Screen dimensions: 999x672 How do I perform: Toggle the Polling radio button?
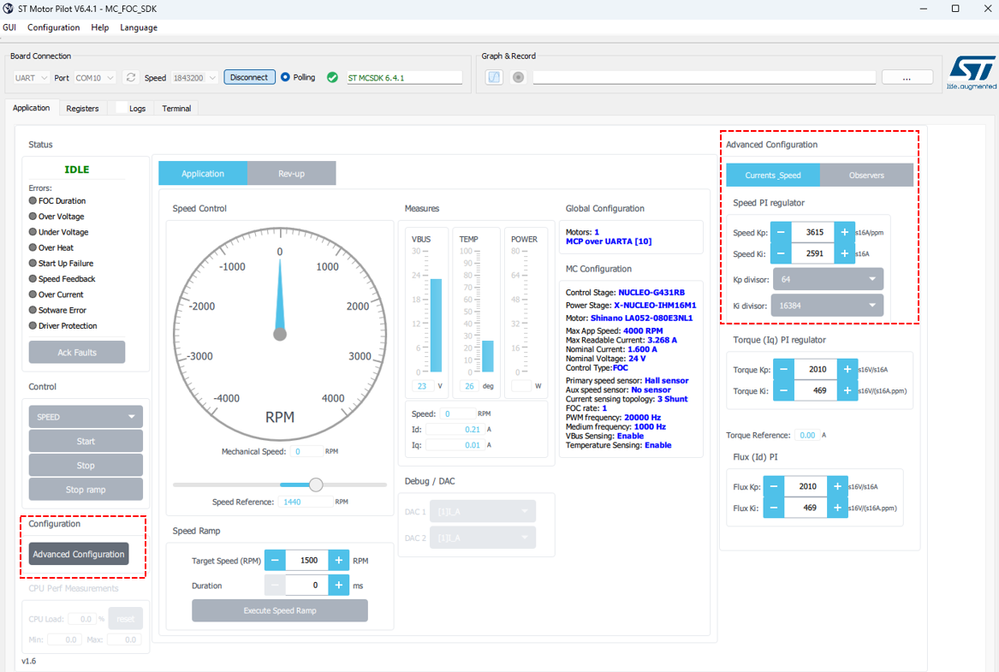tap(285, 77)
